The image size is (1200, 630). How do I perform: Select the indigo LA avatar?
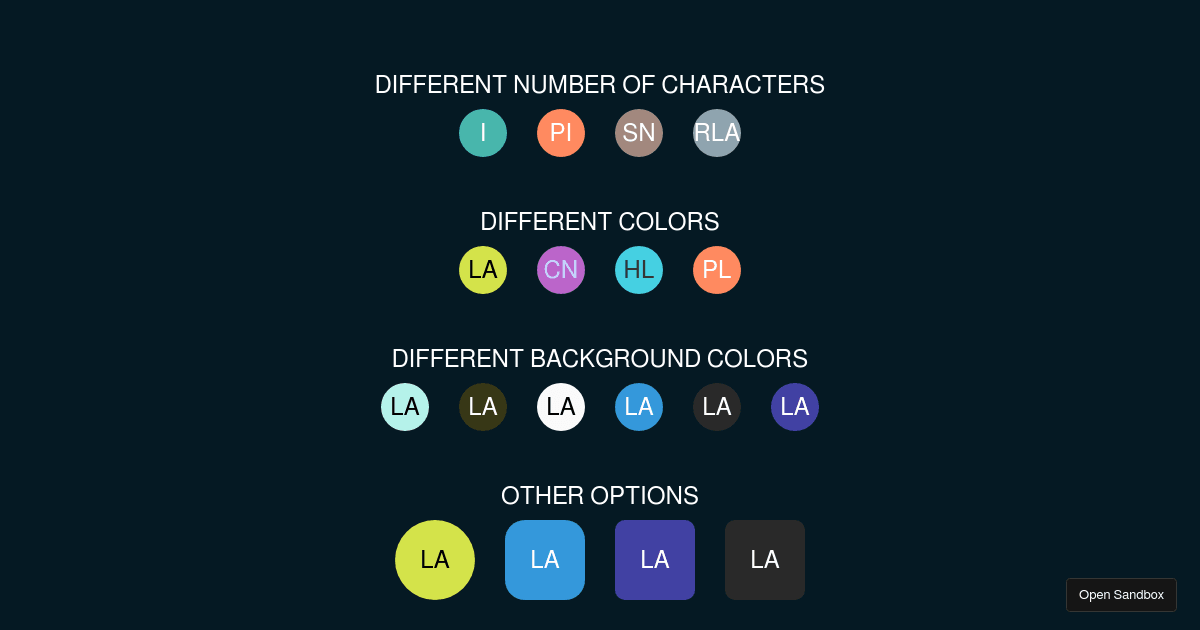795,406
